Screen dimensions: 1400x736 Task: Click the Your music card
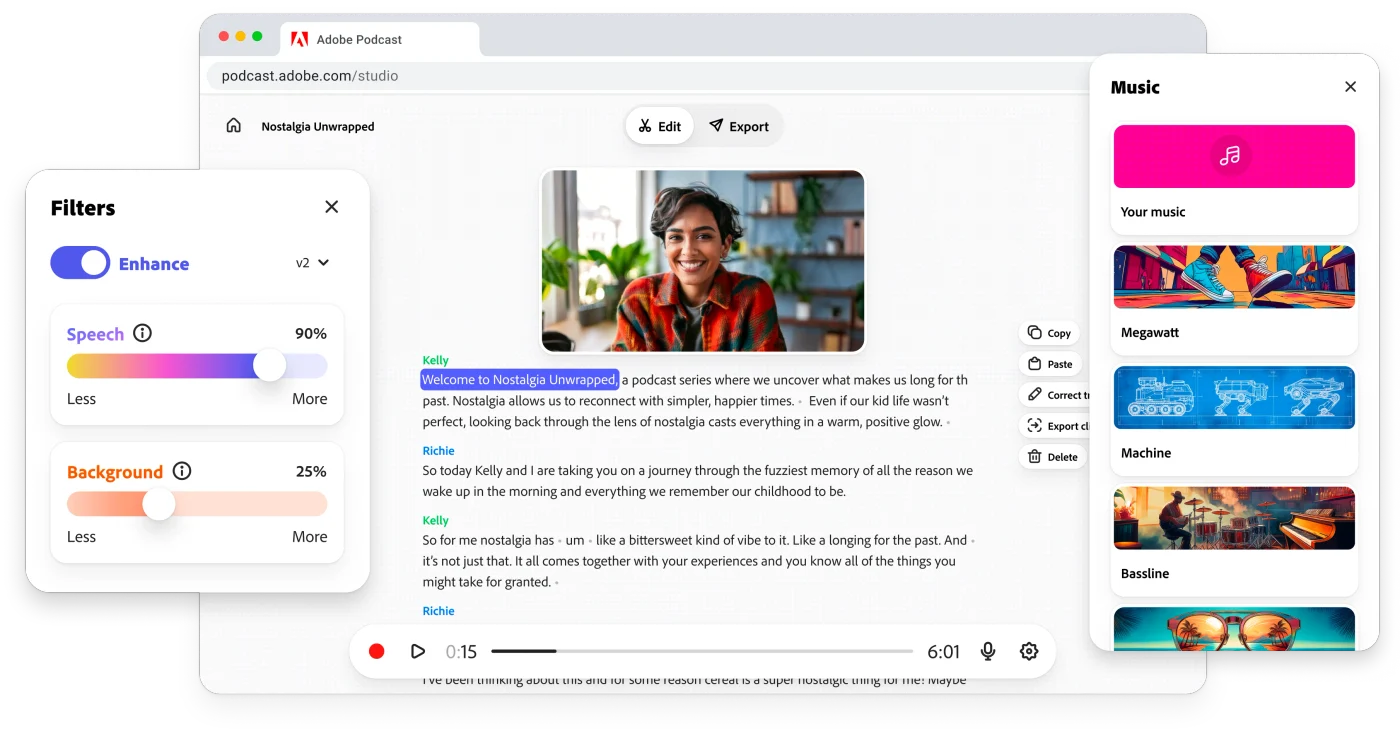pyautogui.click(x=1234, y=179)
